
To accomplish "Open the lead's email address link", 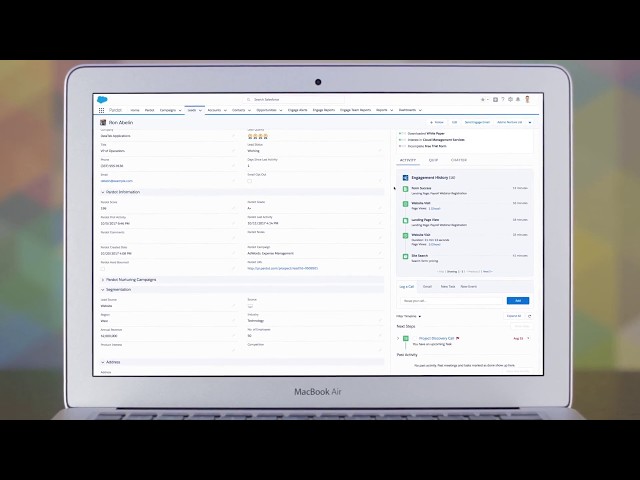I will [x=117, y=181].
